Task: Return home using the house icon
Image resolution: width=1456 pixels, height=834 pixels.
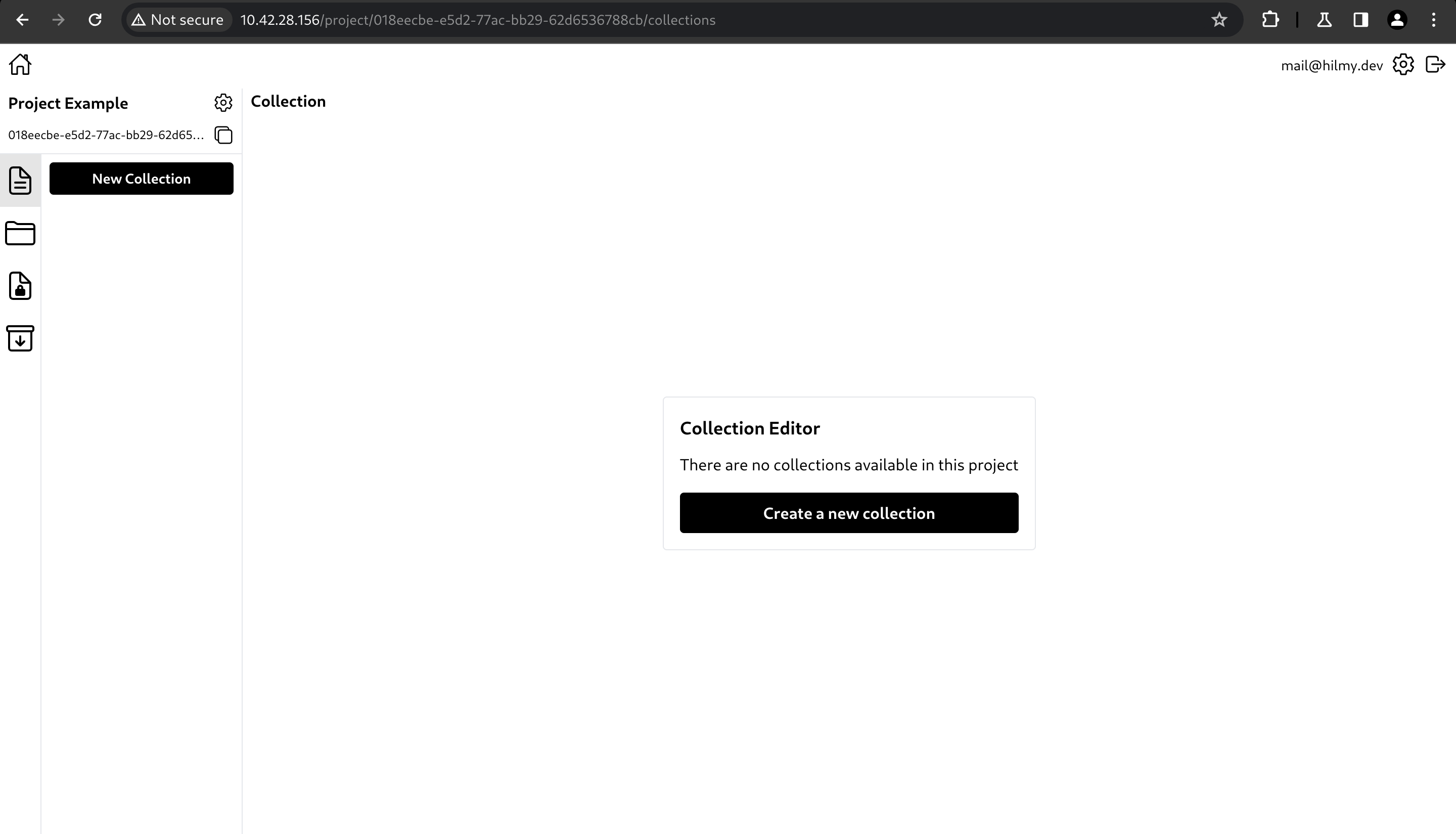Action: [20, 64]
